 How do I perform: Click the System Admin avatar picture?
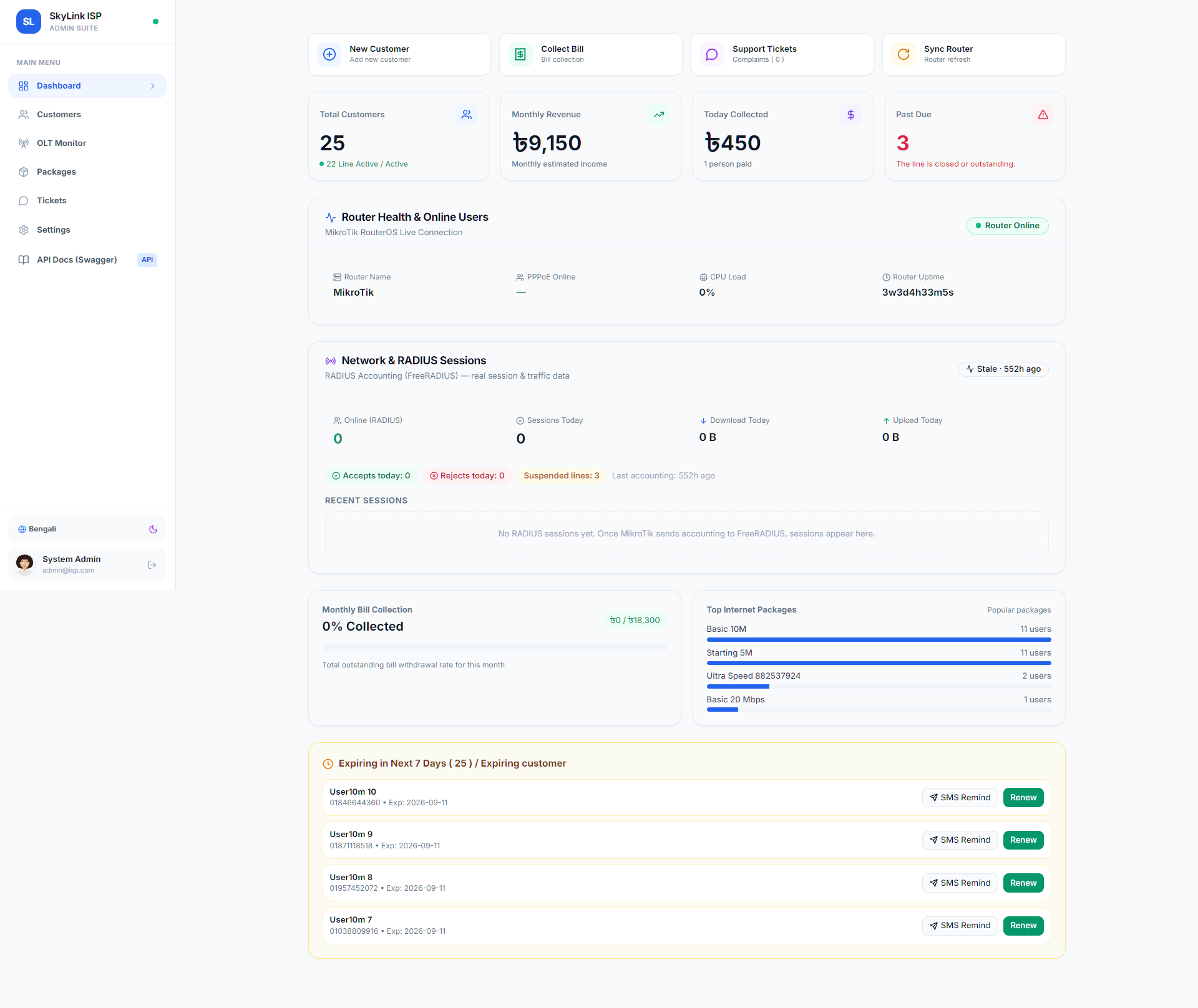(25, 565)
